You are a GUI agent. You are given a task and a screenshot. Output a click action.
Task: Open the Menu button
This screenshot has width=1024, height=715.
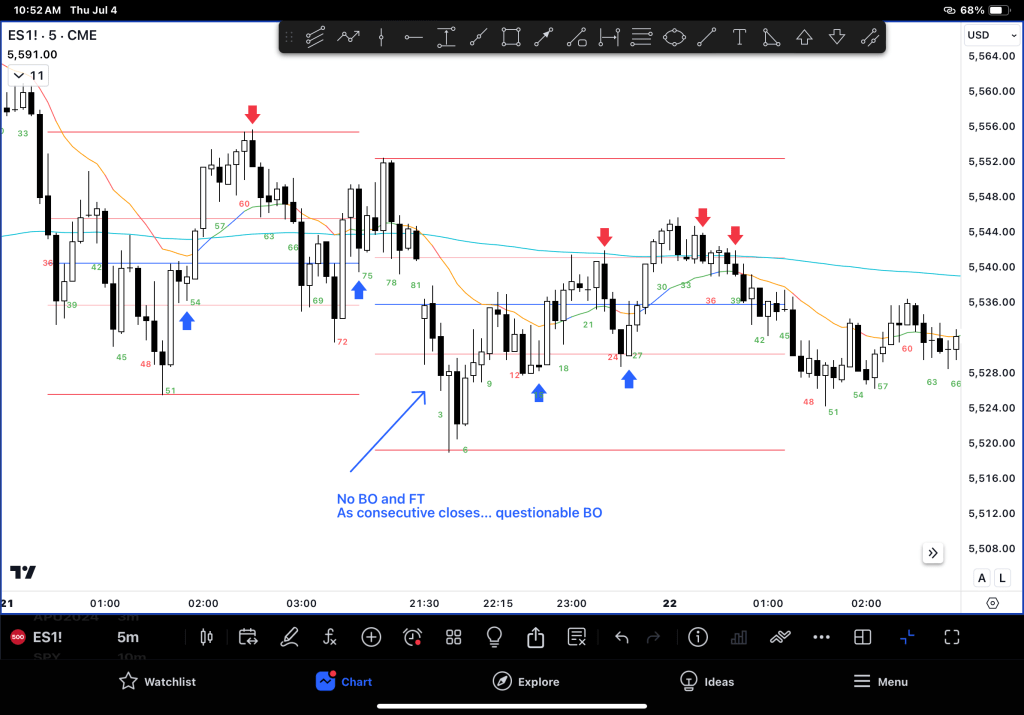click(x=880, y=682)
